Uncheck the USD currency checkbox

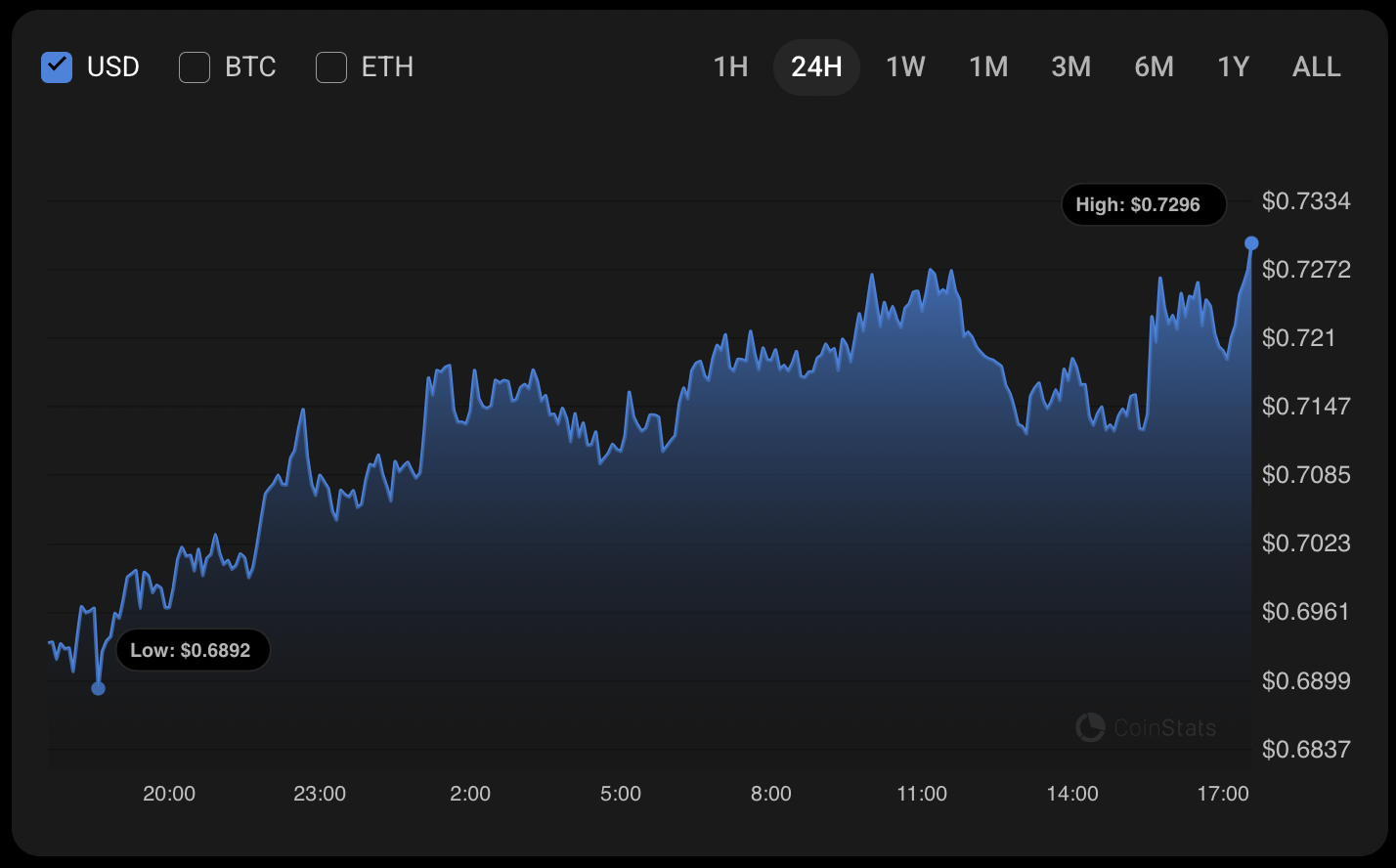coord(57,67)
